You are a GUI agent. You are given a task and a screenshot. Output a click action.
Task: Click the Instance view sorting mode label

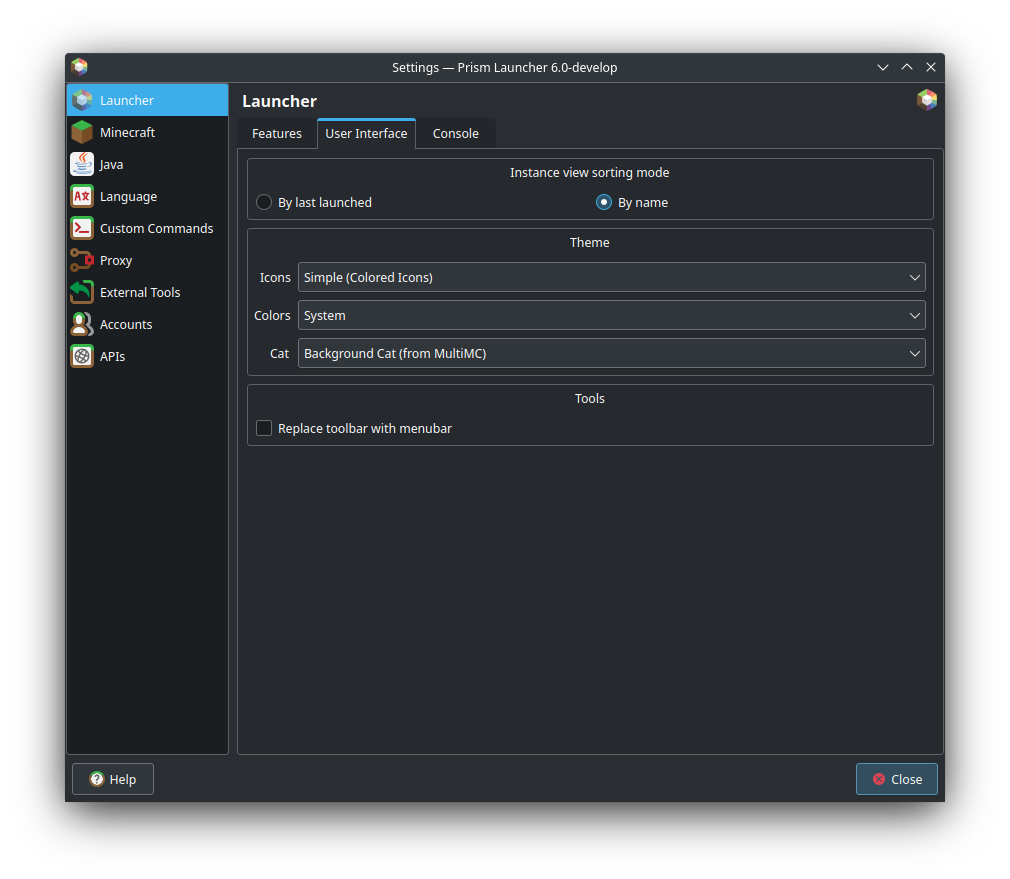[589, 173]
